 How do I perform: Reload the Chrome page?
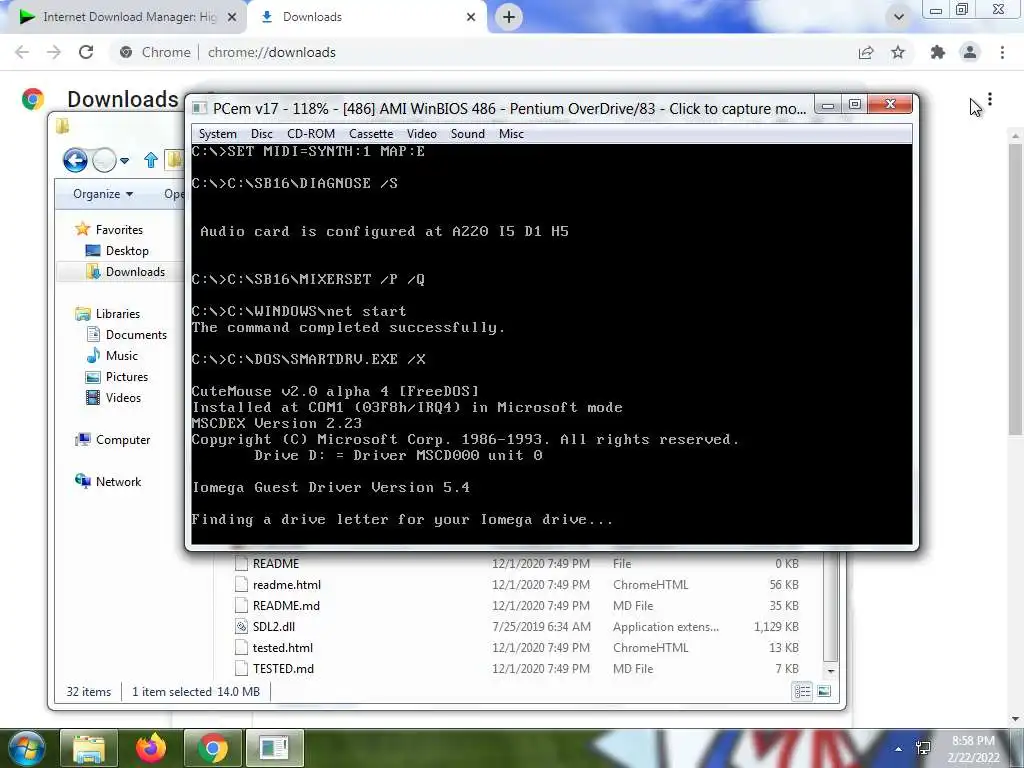tap(86, 52)
